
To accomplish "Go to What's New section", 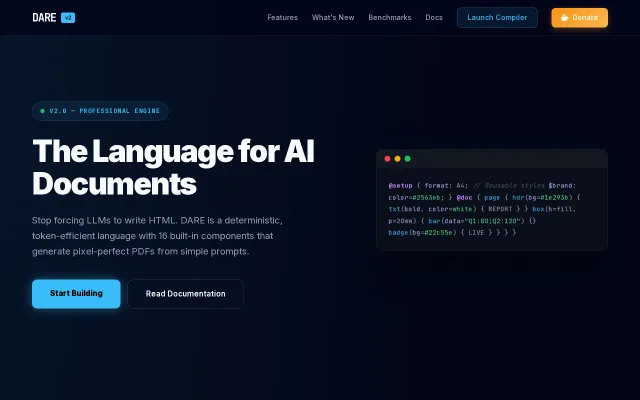I will pyautogui.click(x=333, y=18).
